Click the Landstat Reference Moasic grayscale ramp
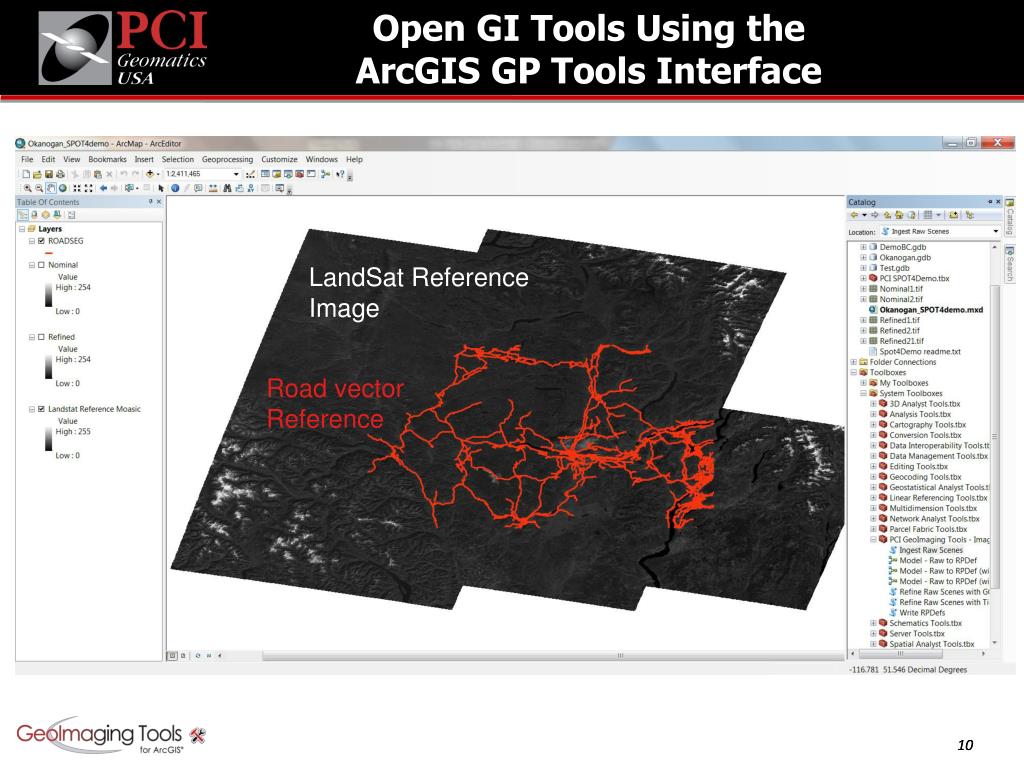The height and width of the screenshot is (768, 1024). pos(48,437)
